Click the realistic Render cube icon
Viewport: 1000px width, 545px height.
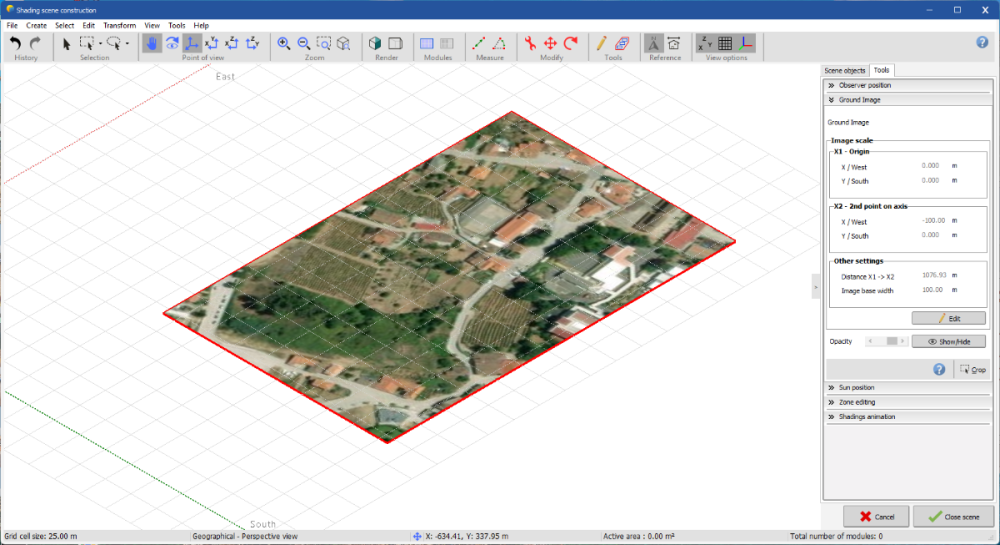click(x=375, y=43)
